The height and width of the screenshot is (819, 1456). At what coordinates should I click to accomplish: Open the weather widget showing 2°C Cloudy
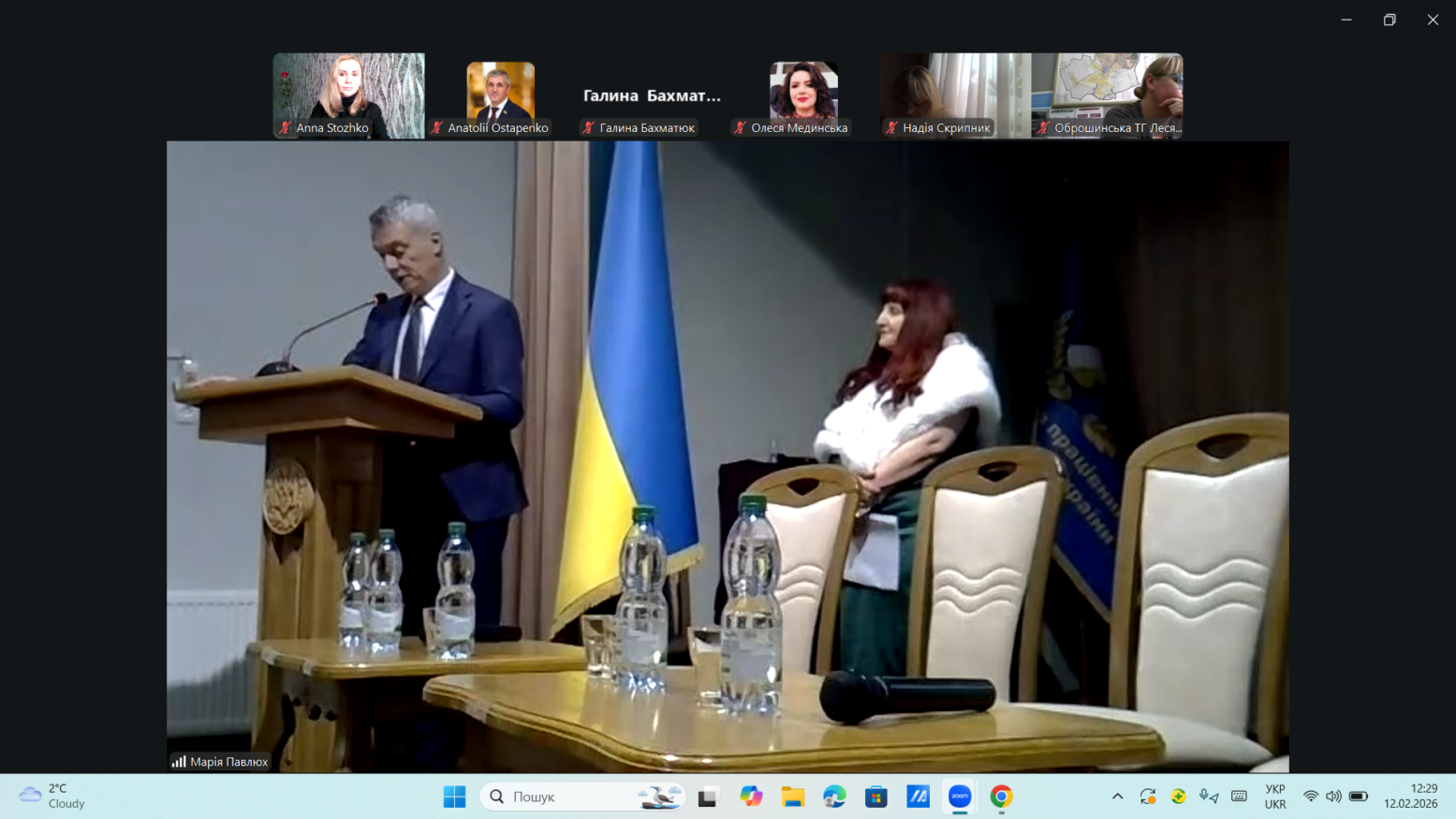coord(52,797)
